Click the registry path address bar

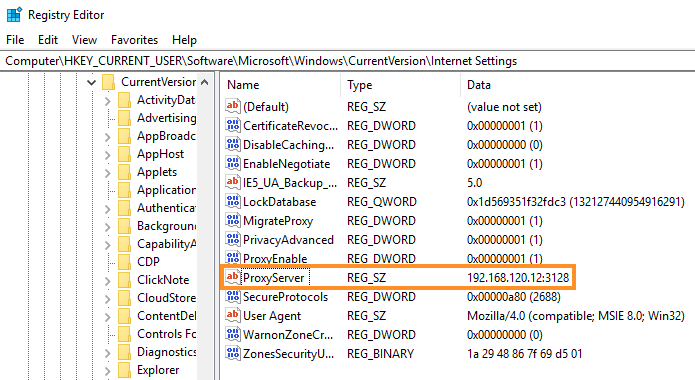click(348, 61)
